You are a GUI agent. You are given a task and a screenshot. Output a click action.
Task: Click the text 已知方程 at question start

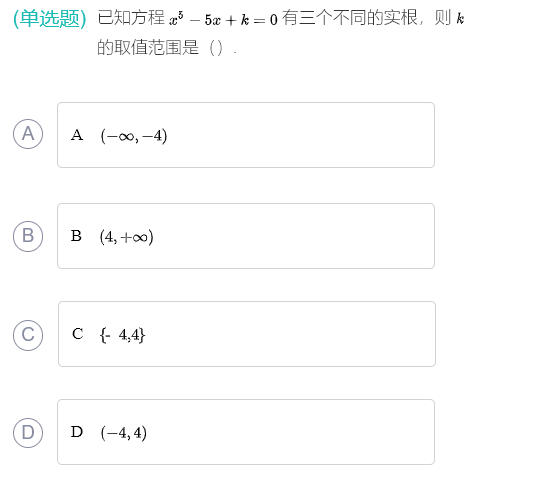tap(131, 18)
